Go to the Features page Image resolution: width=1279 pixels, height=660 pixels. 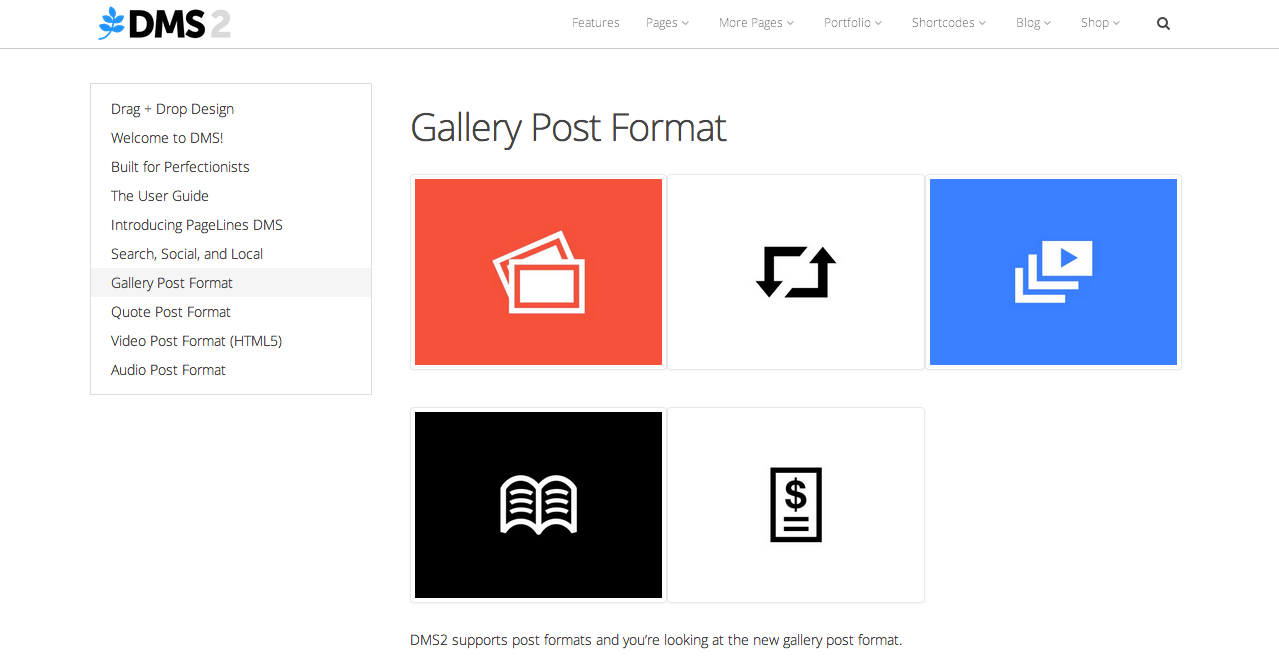(596, 23)
